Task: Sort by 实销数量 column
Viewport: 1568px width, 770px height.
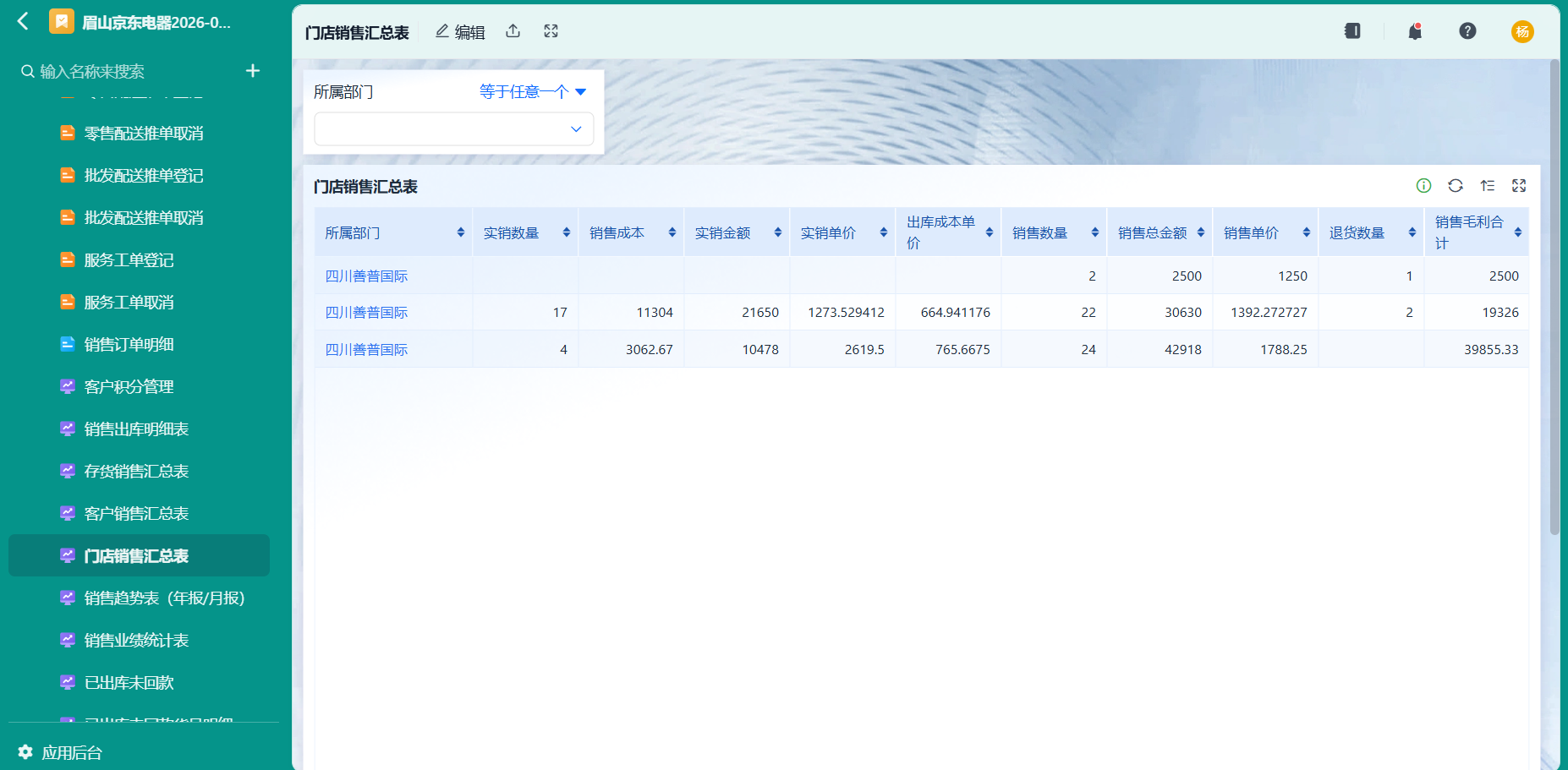Action: (566, 232)
